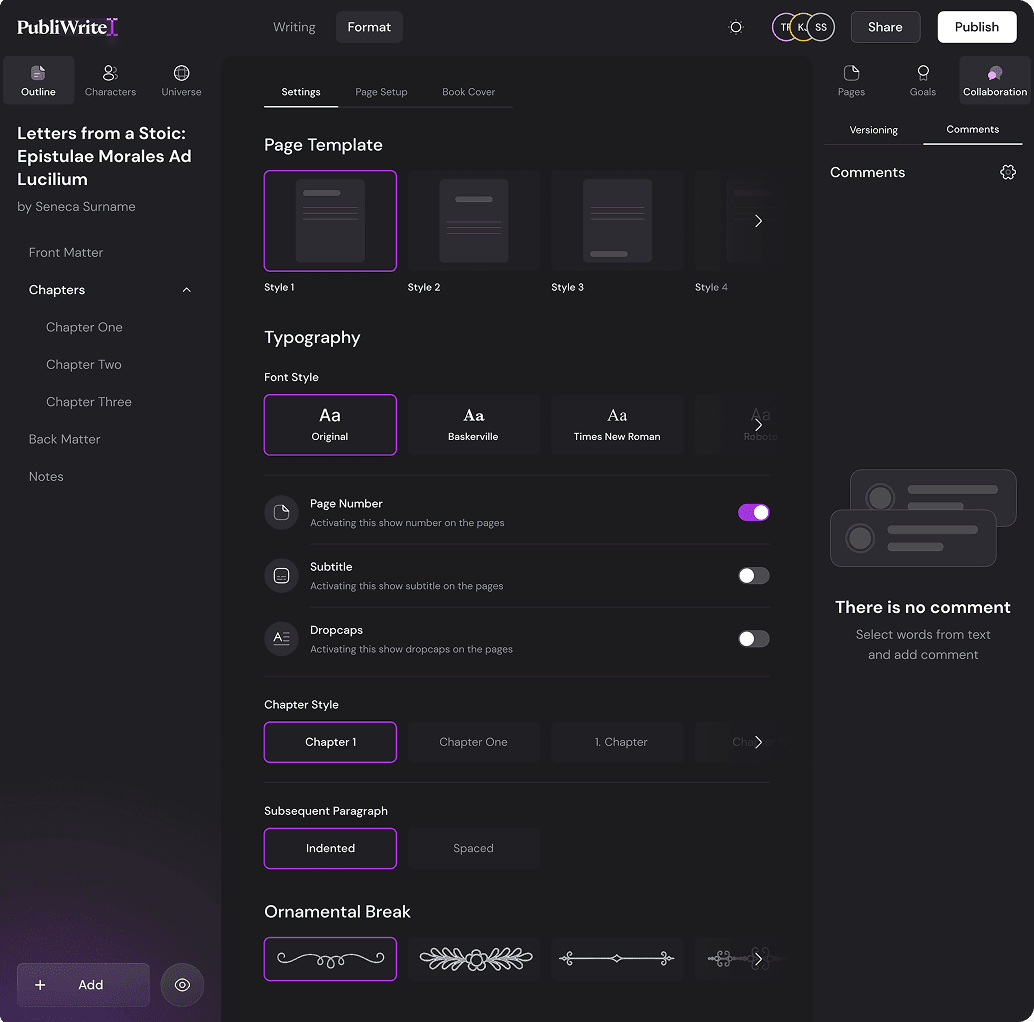This screenshot has height=1022, width=1034.
Task: Show more Font Style options arrow
Action: click(758, 425)
